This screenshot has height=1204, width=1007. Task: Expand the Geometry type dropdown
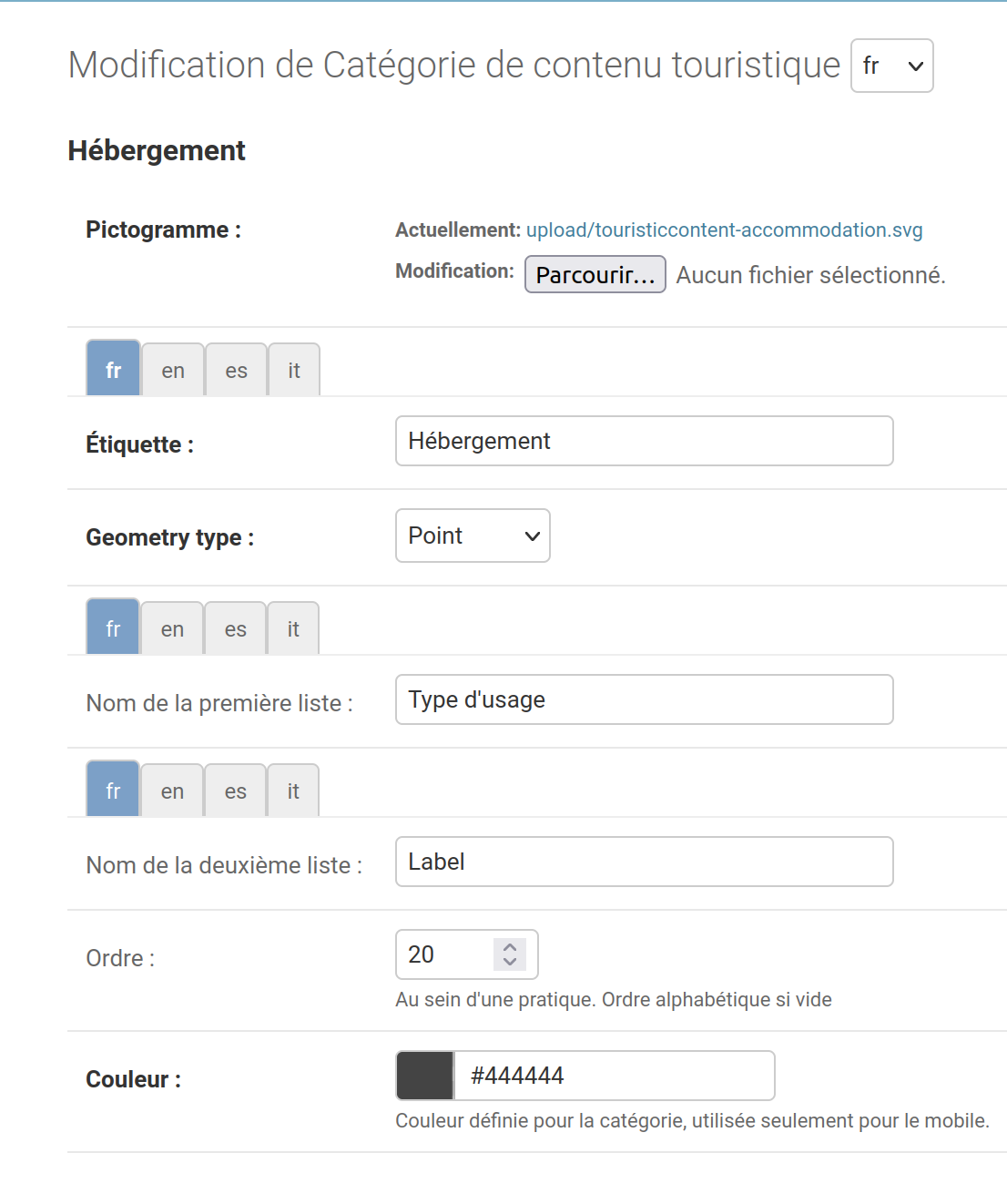point(473,536)
